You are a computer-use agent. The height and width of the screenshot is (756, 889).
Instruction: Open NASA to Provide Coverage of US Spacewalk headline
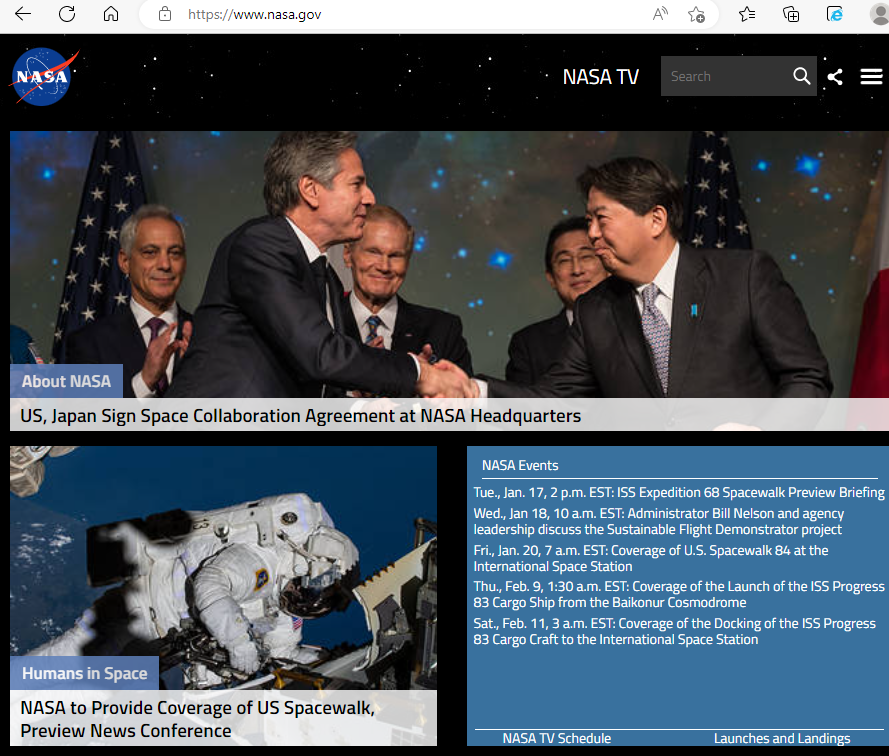pos(197,719)
